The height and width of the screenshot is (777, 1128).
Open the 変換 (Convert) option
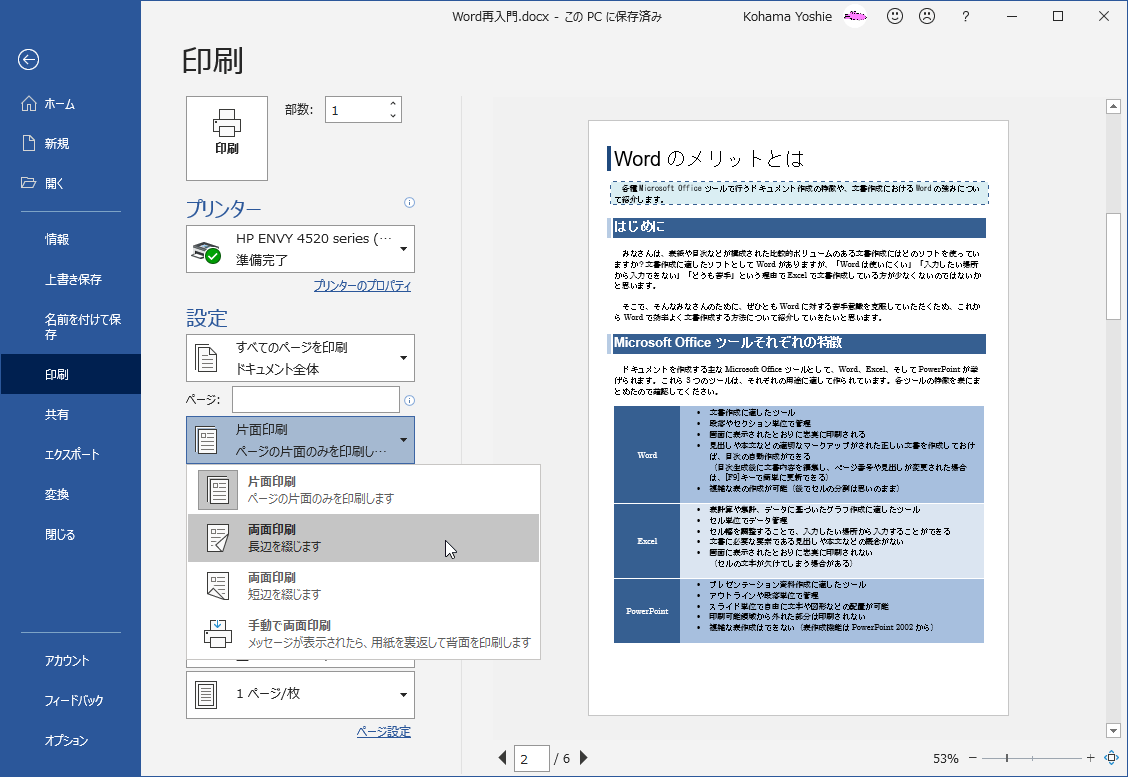click(70, 494)
